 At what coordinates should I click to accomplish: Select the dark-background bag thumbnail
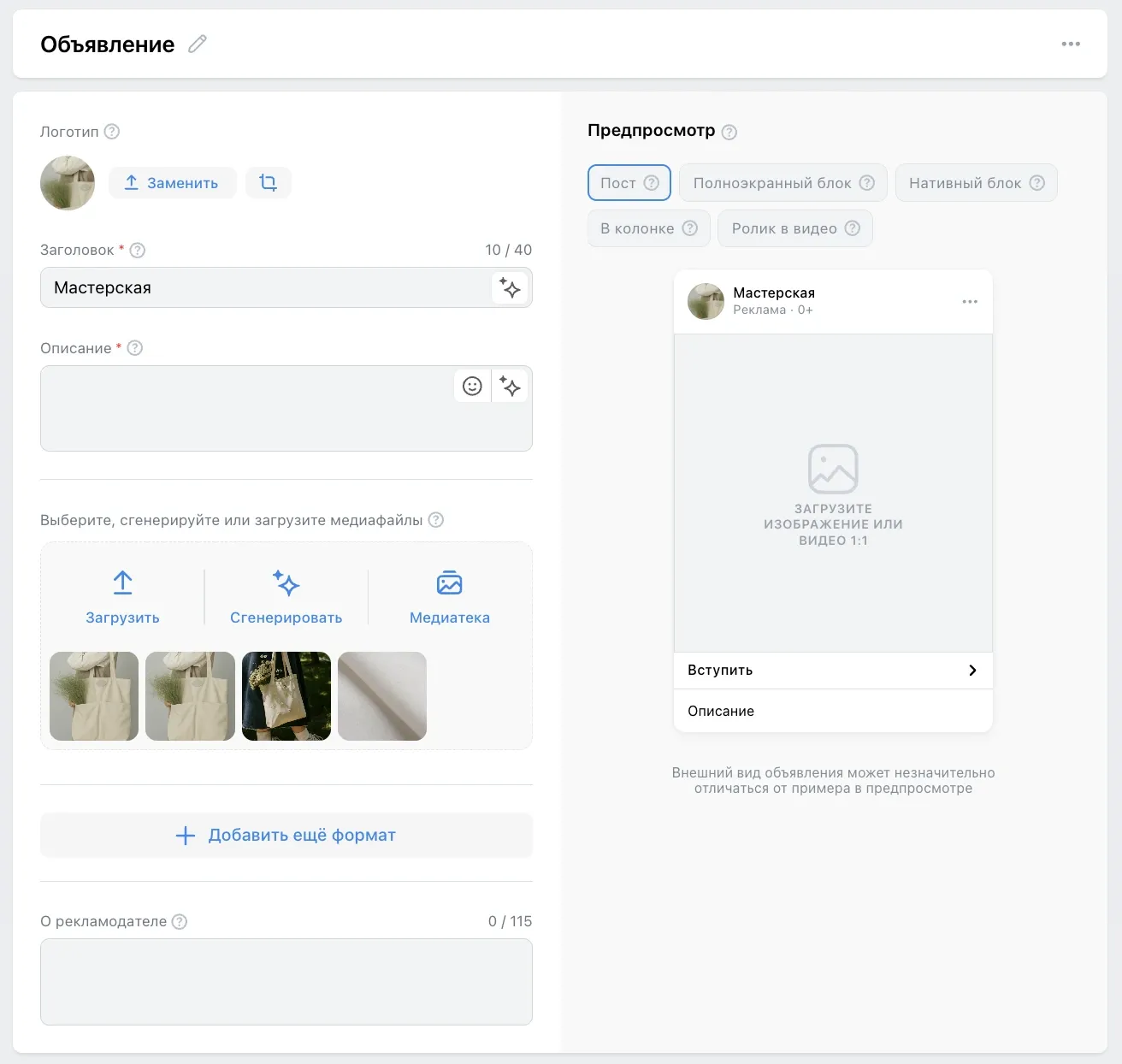[x=286, y=696]
